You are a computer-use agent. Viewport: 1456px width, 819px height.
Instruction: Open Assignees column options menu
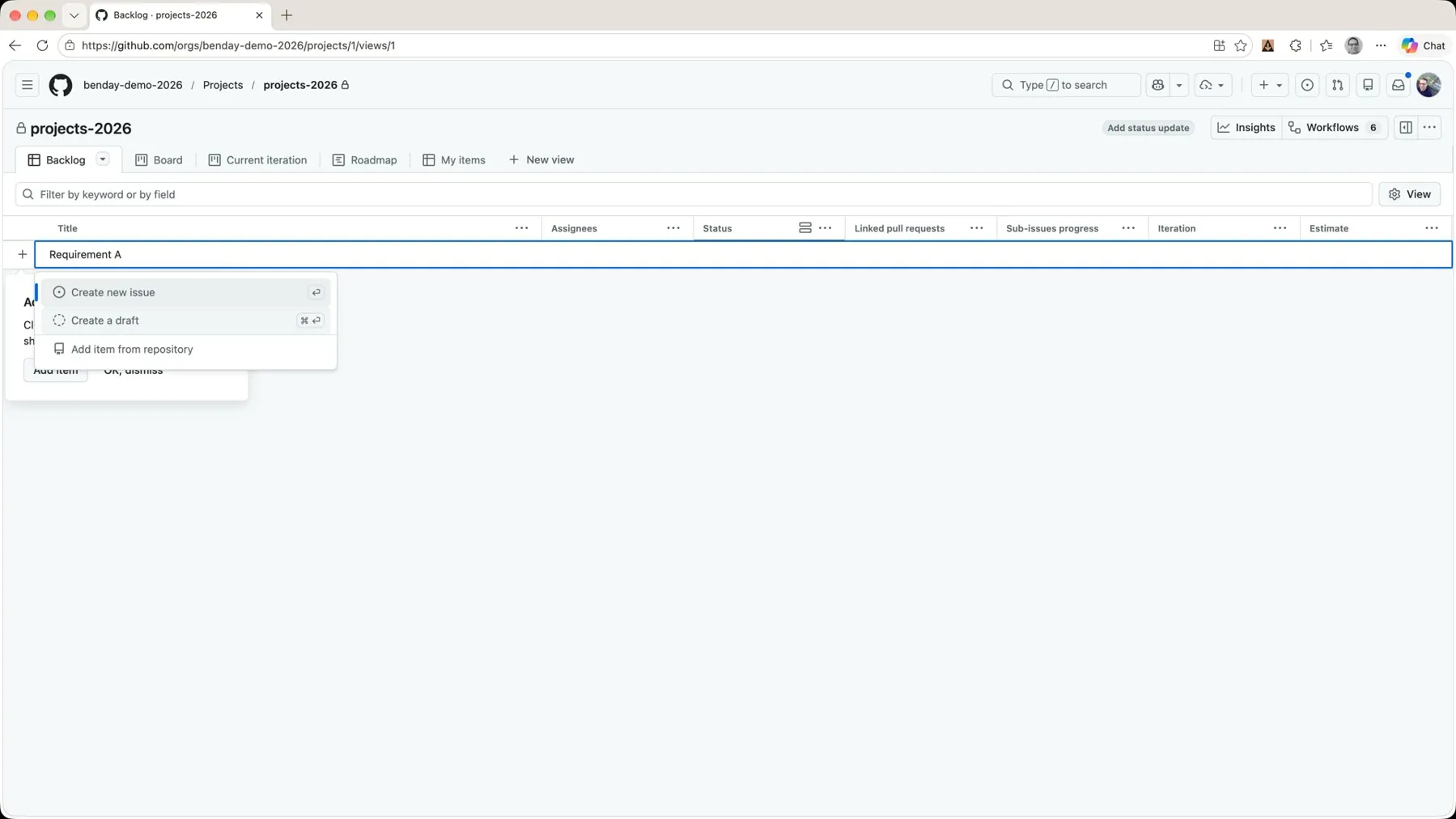pyautogui.click(x=673, y=228)
